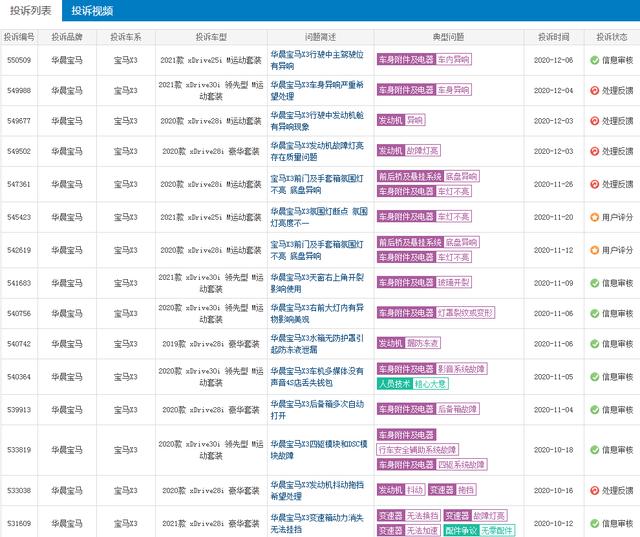Click green check icon for complaint 533819
Viewport: 640px width, 537px height.
click(x=594, y=450)
